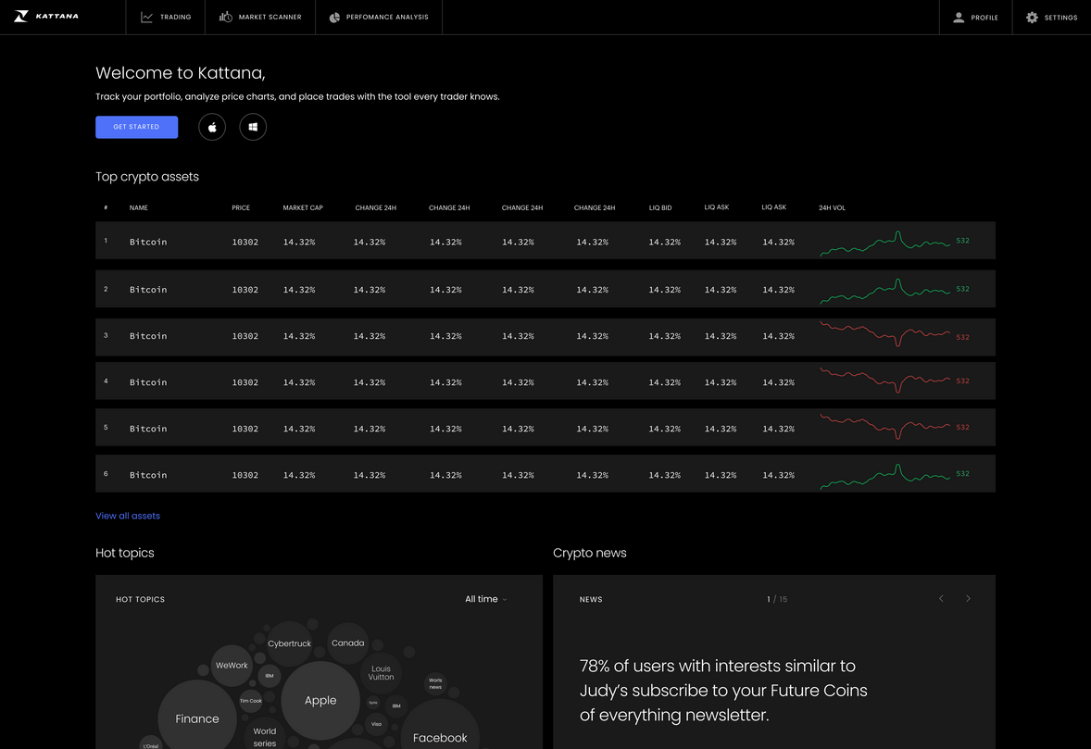Go to previous news item with left chevron
1091x749 pixels.
pos(939,598)
